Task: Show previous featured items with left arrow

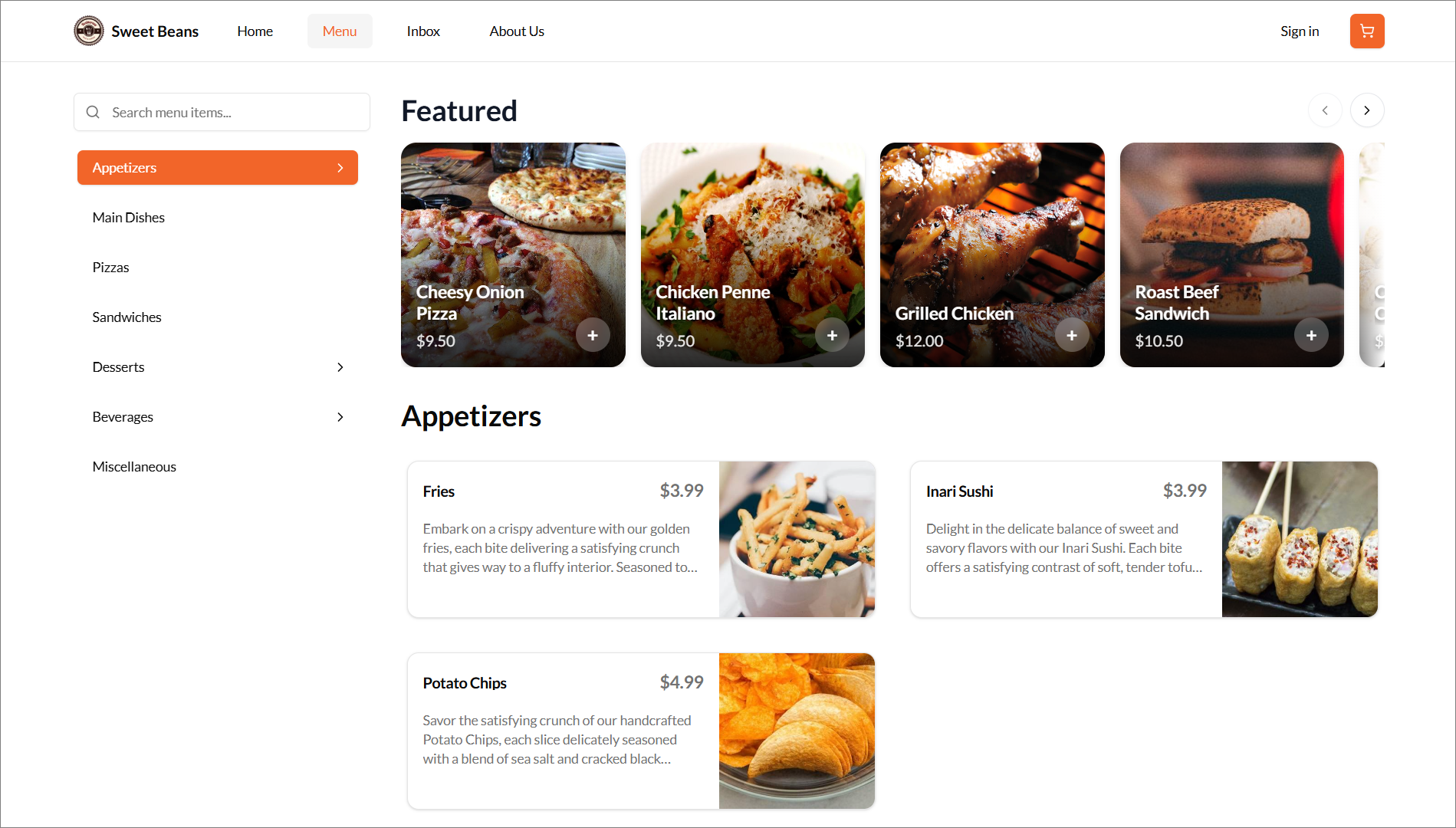Action: pos(1324,110)
